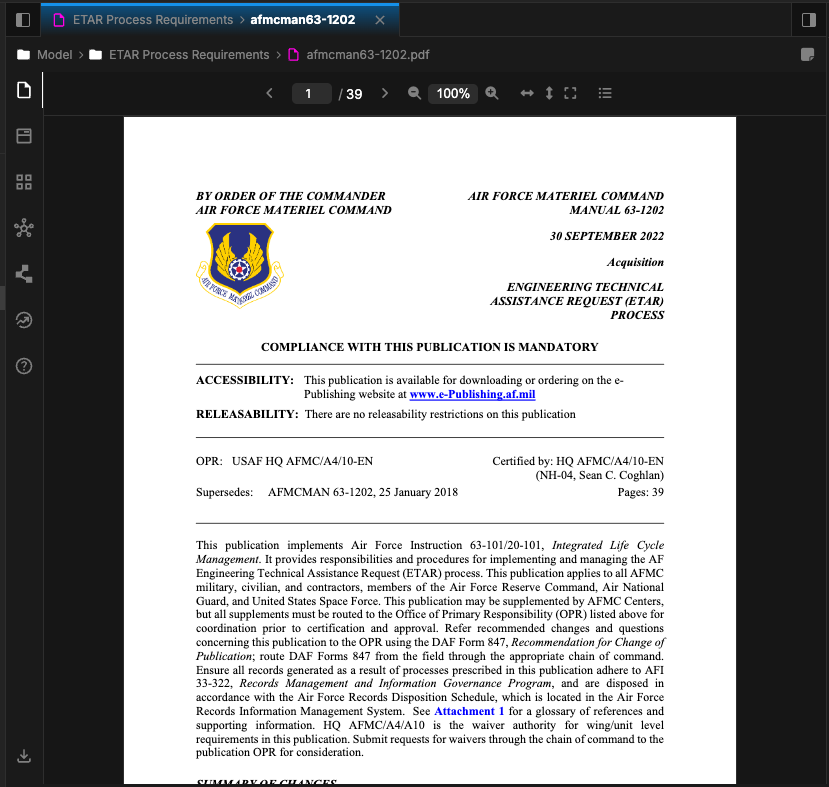Image resolution: width=829 pixels, height=787 pixels.
Task: Enter full-page view mode
Action: (570, 93)
